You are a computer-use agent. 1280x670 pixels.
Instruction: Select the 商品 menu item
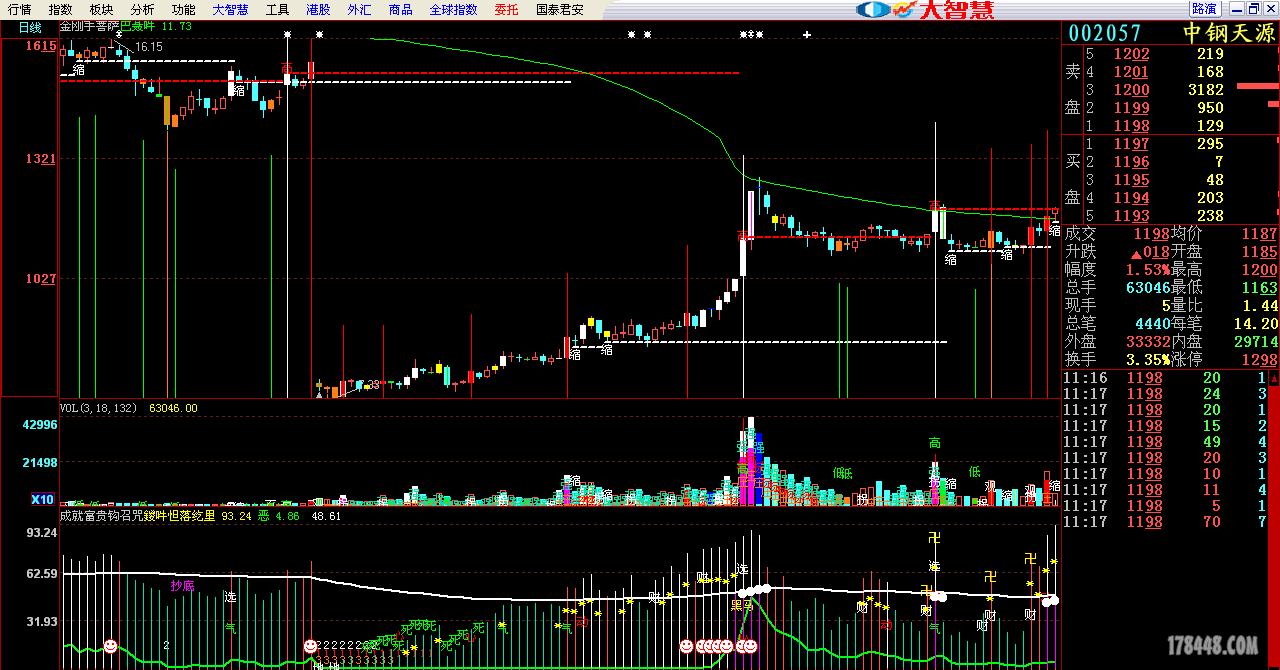tap(401, 10)
